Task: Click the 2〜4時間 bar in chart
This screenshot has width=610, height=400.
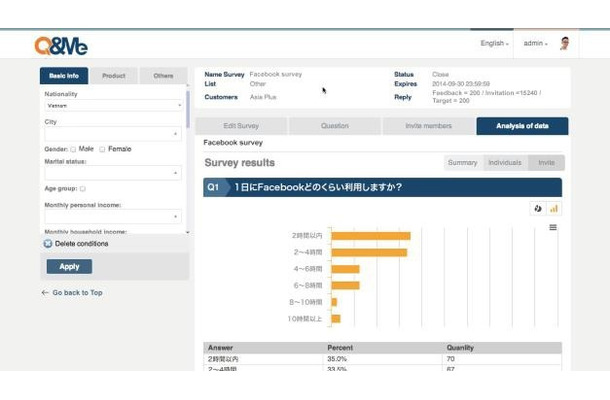Action: tap(369, 253)
